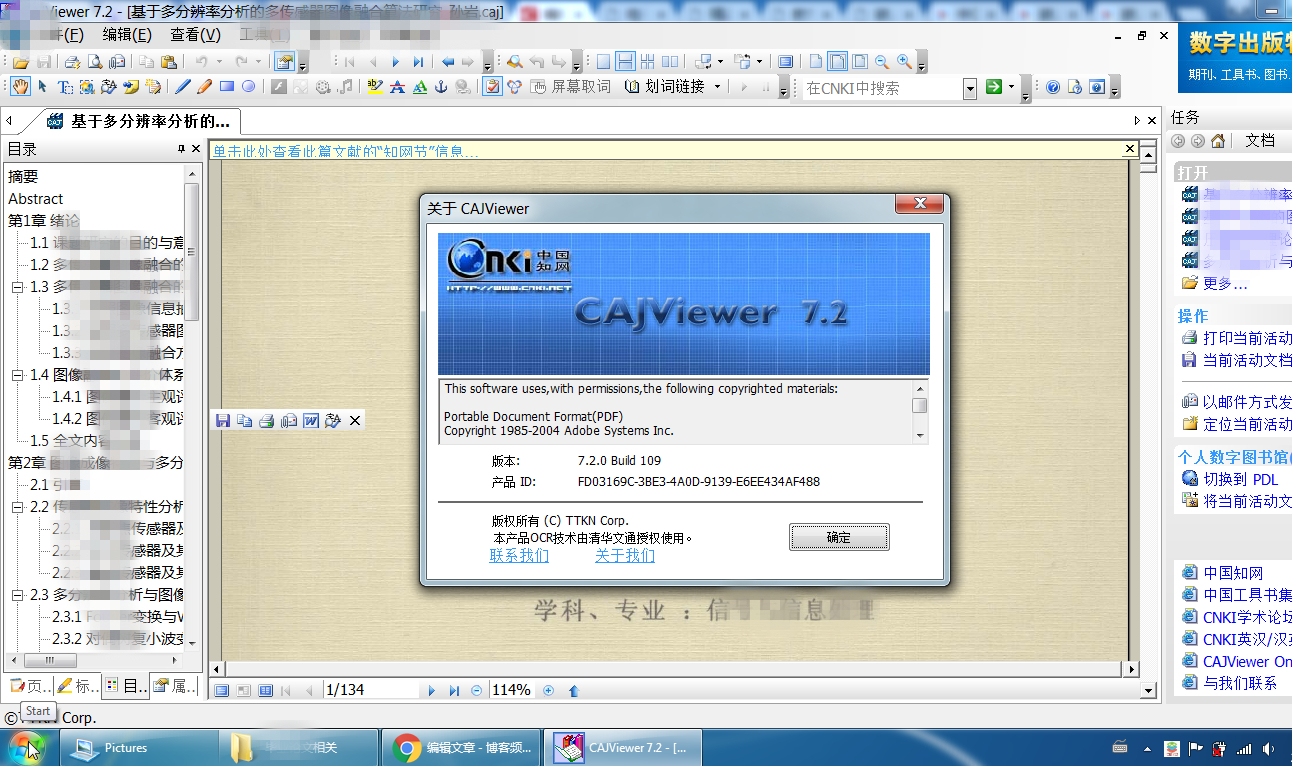Viewport: 1292px width, 766px height.
Task: Select the Hand tool in the toolbar
Action: click(20, 87)
